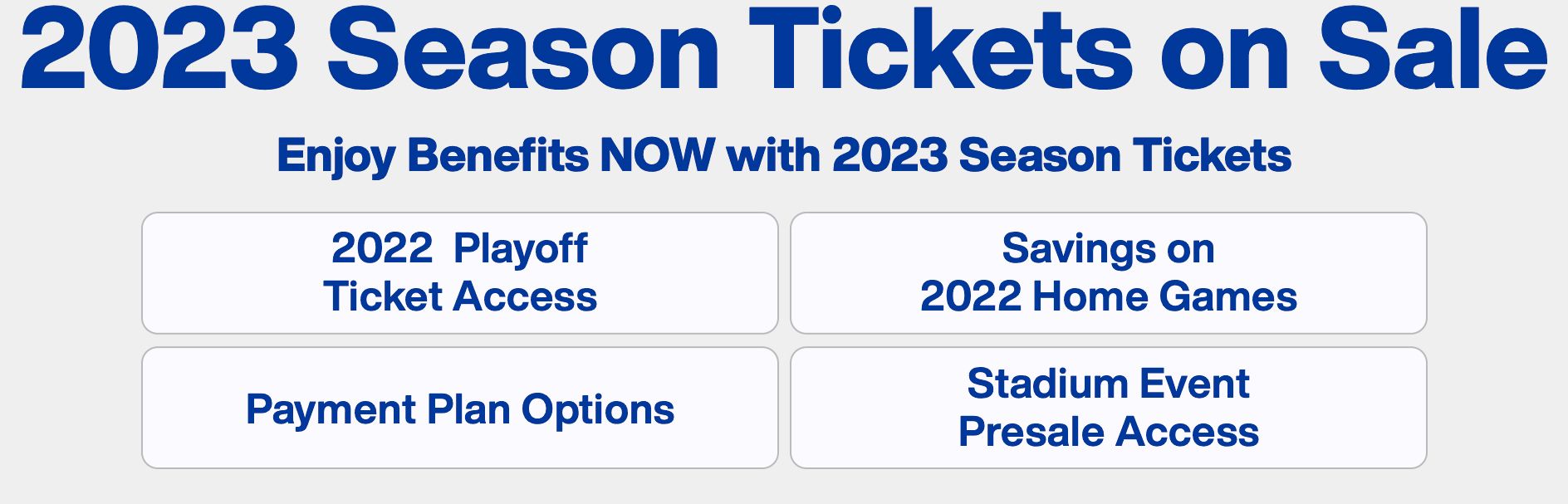This screenshot has height=504, width=1568.
Task: Open Payment Plan Options
Action: click(x=459, y=409)
